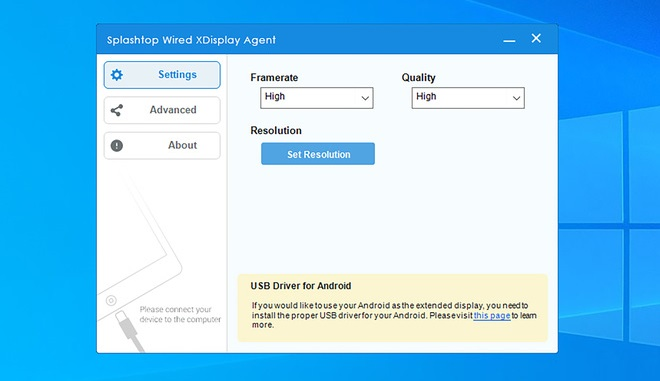Screen dimensions: 660x381
Task: Click the Resolution label
Action: click(276, 131)
